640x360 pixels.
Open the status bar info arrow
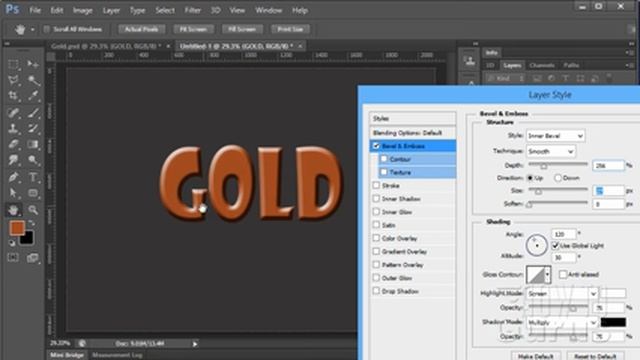pos(195,344)
